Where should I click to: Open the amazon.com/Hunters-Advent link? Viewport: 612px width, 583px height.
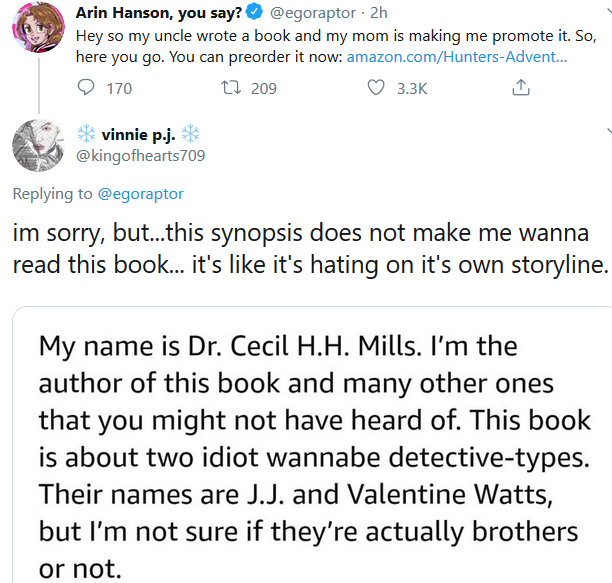pos(457,57)
